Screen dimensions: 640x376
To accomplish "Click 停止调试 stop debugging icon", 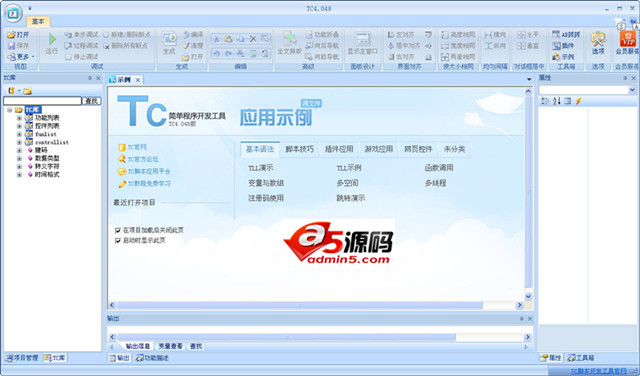I will pos(68,57).
